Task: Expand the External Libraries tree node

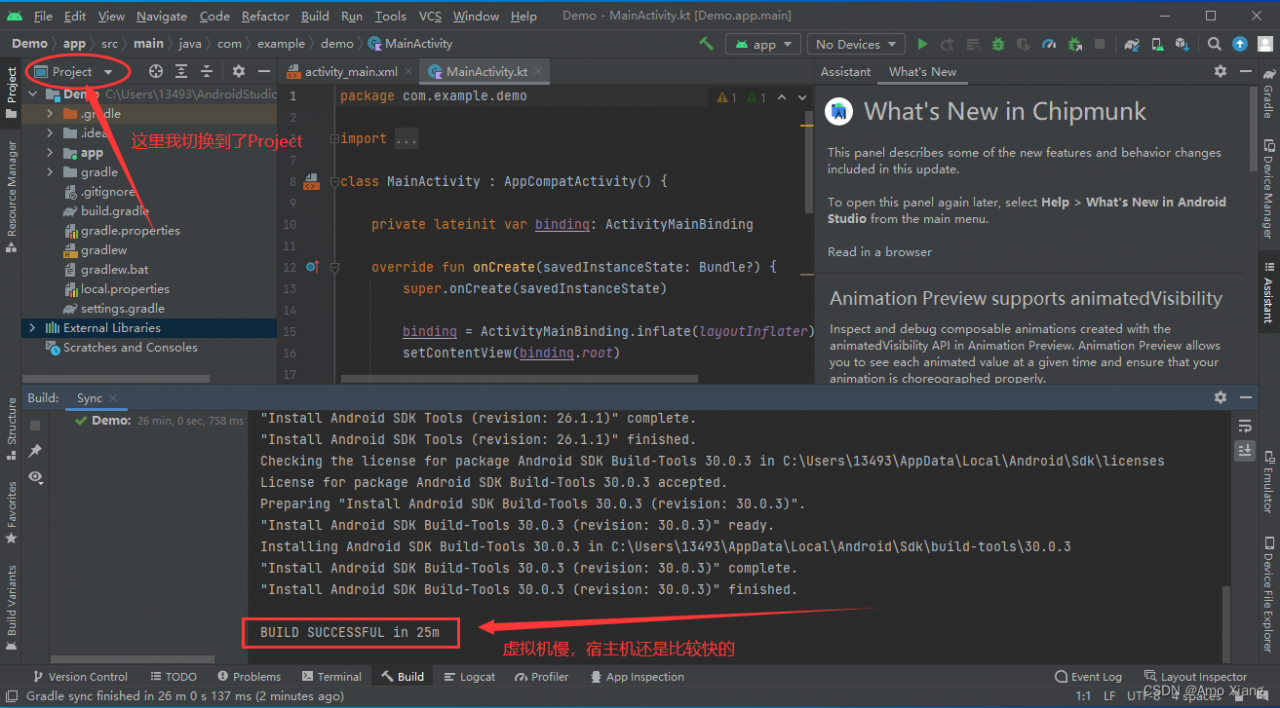Action: coord(32,328)
